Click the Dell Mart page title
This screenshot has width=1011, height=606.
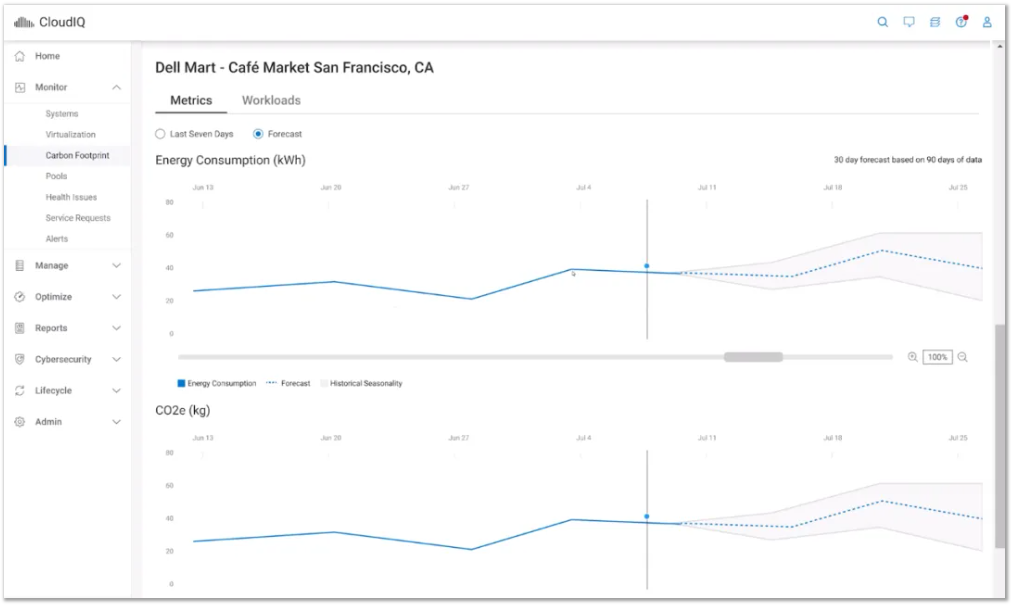pyautogui.click(x=294, y=68)
